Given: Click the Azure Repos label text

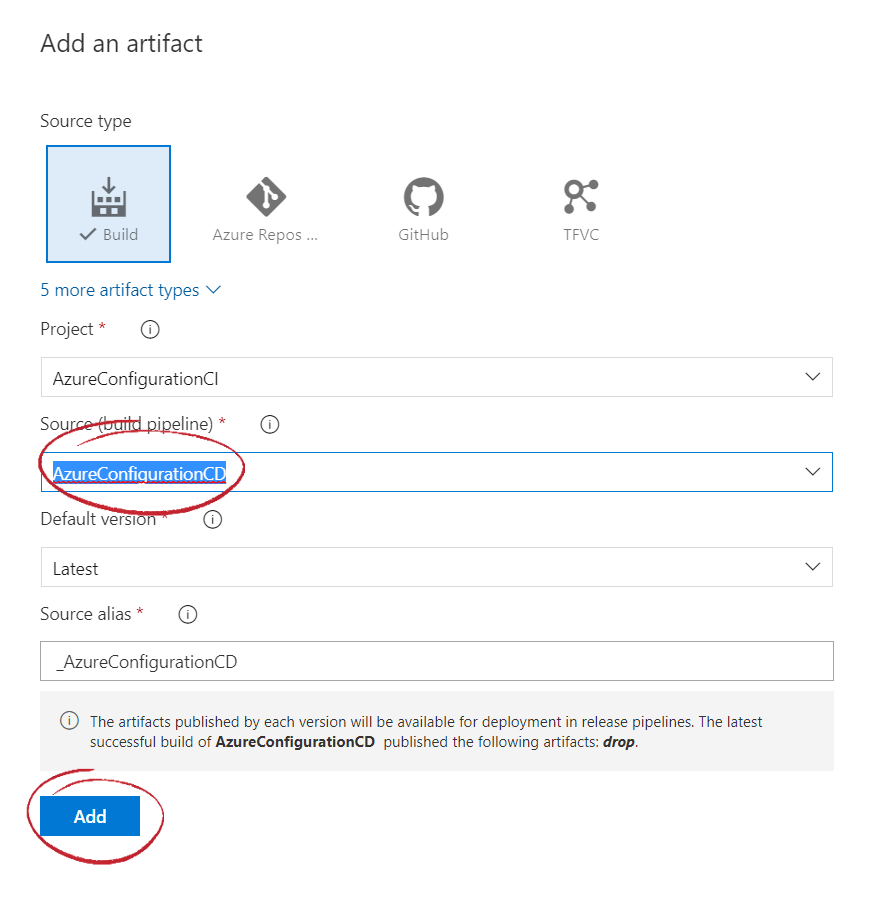Looking at the screenshot, I should pos(265,236).
